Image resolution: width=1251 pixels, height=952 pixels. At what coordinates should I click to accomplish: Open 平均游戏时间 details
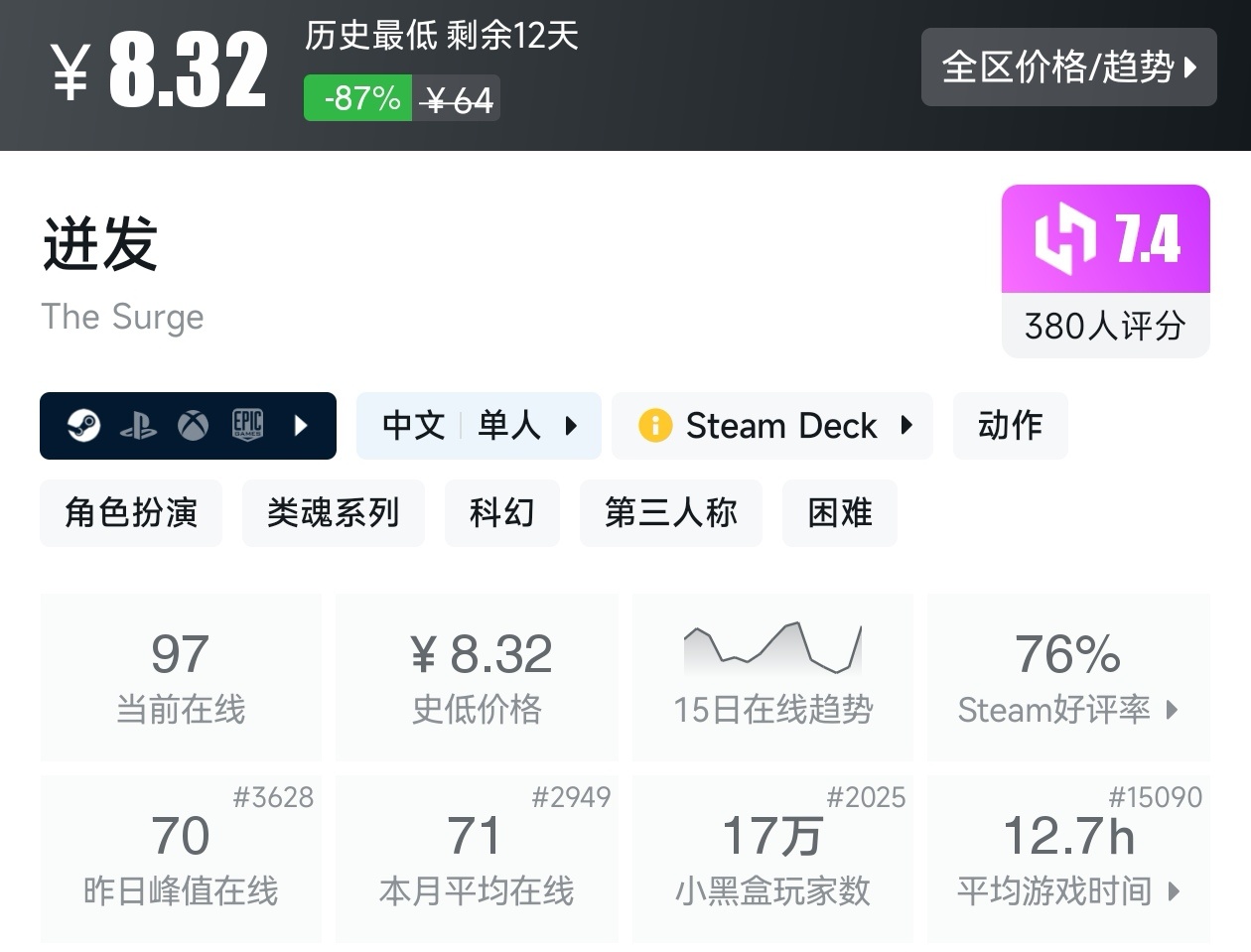click(x=1068, y=859)
